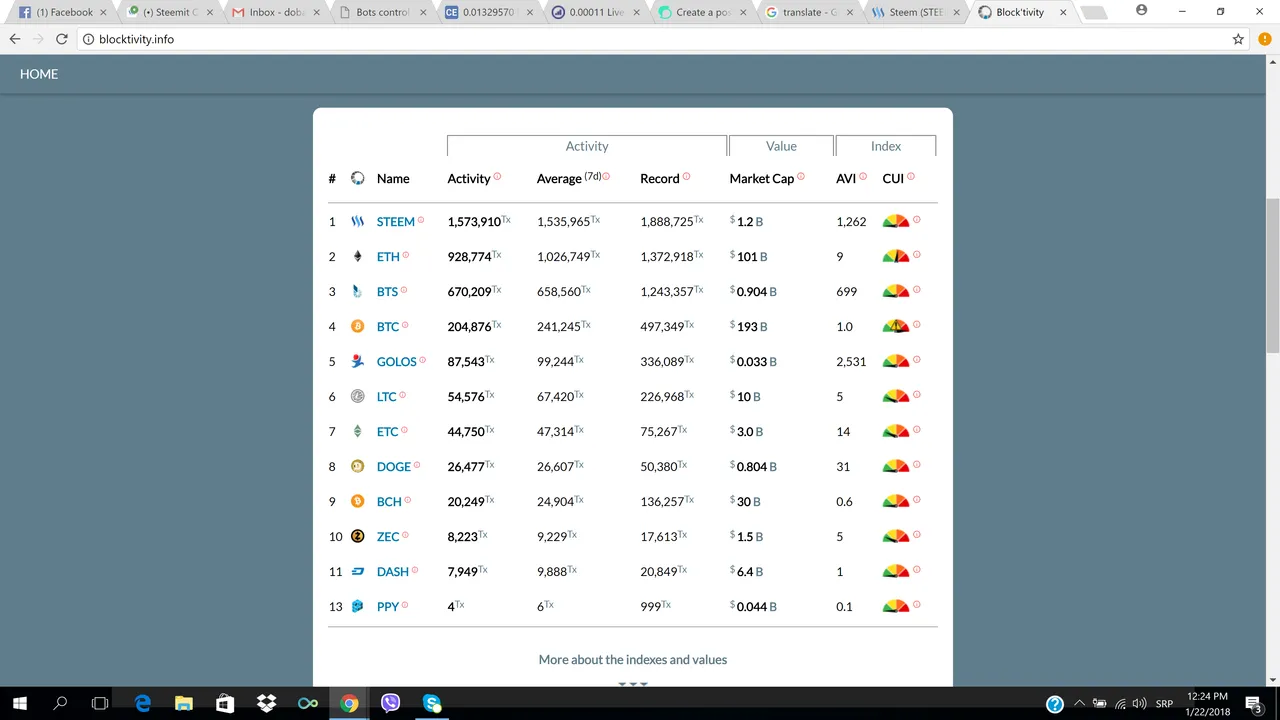This screenshot has width=1280, height=720.
Task: Click the page vertical scrollbar
Action: (1273, 276)
